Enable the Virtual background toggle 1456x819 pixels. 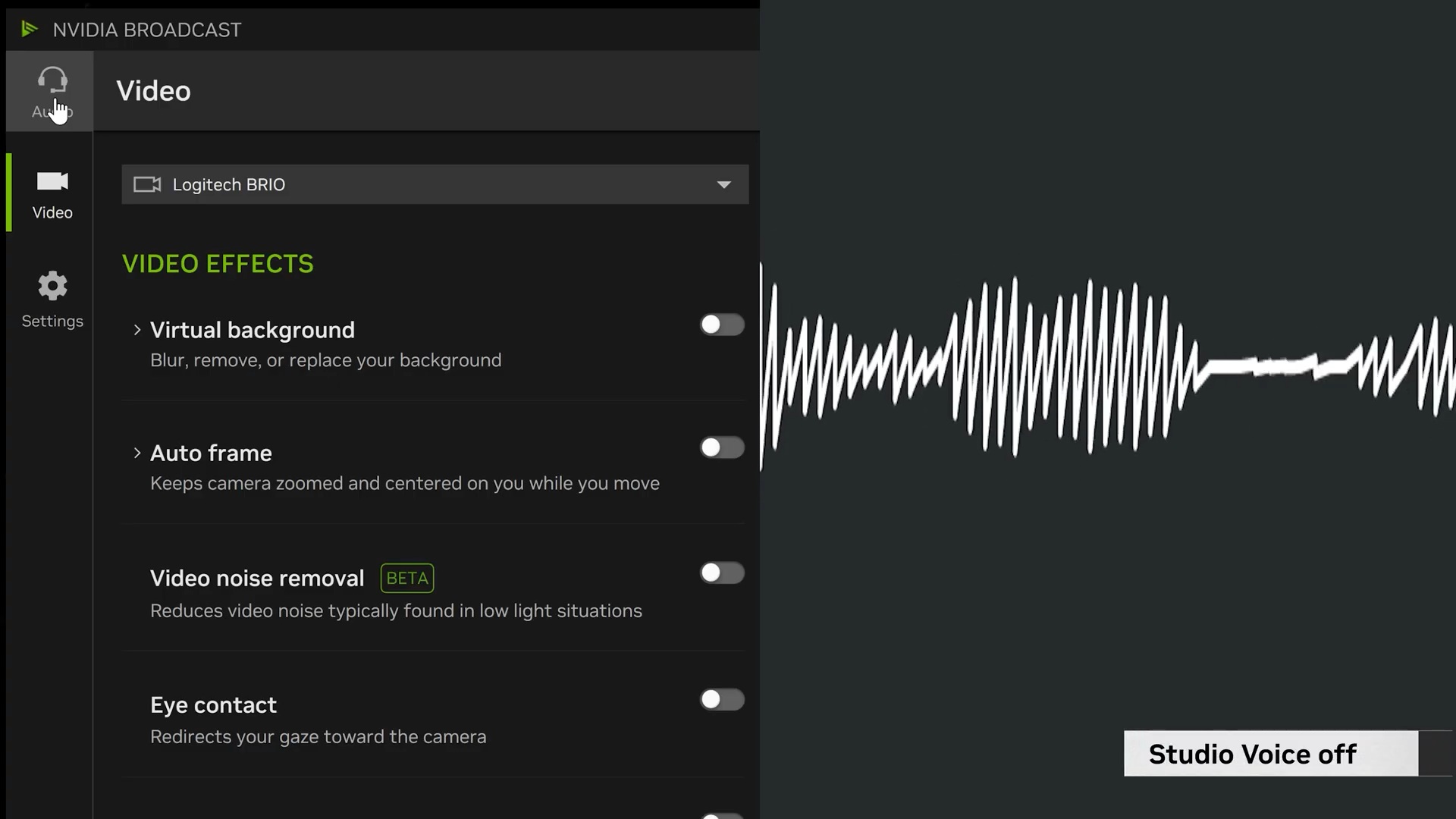pyautogui.click(x=721, y=325)
